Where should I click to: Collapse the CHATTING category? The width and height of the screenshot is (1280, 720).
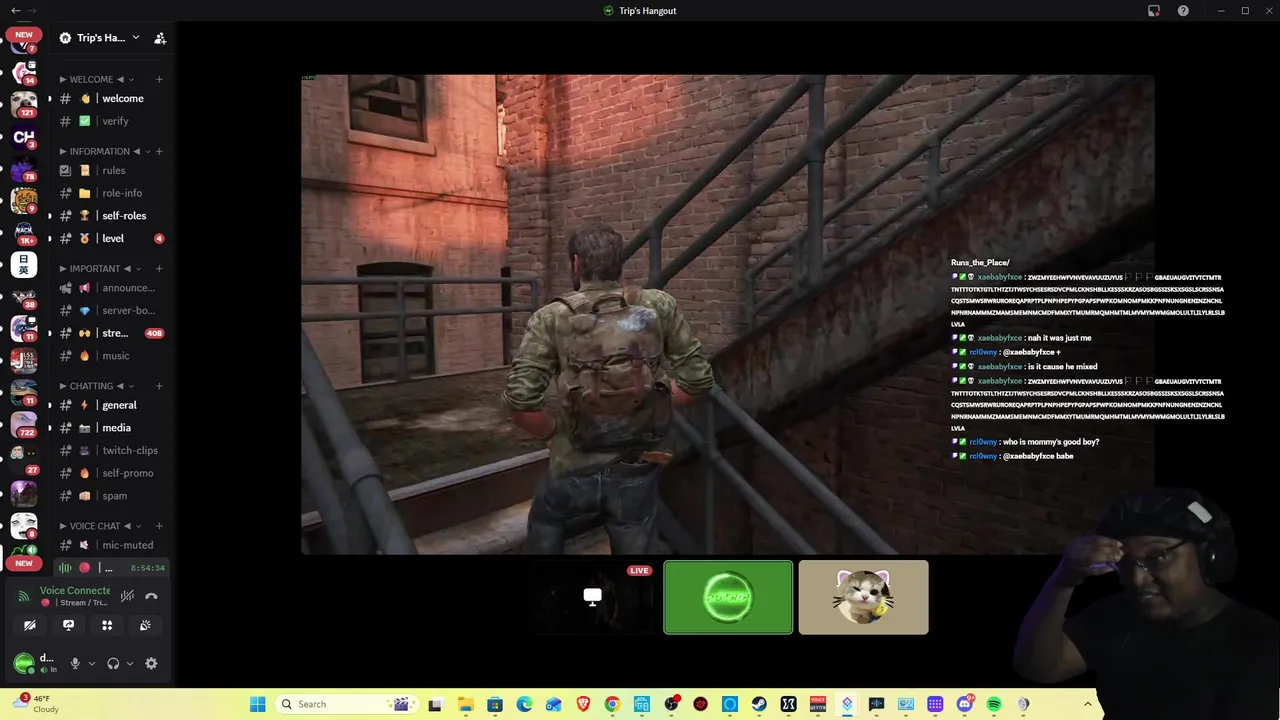(x=96, y=385)
